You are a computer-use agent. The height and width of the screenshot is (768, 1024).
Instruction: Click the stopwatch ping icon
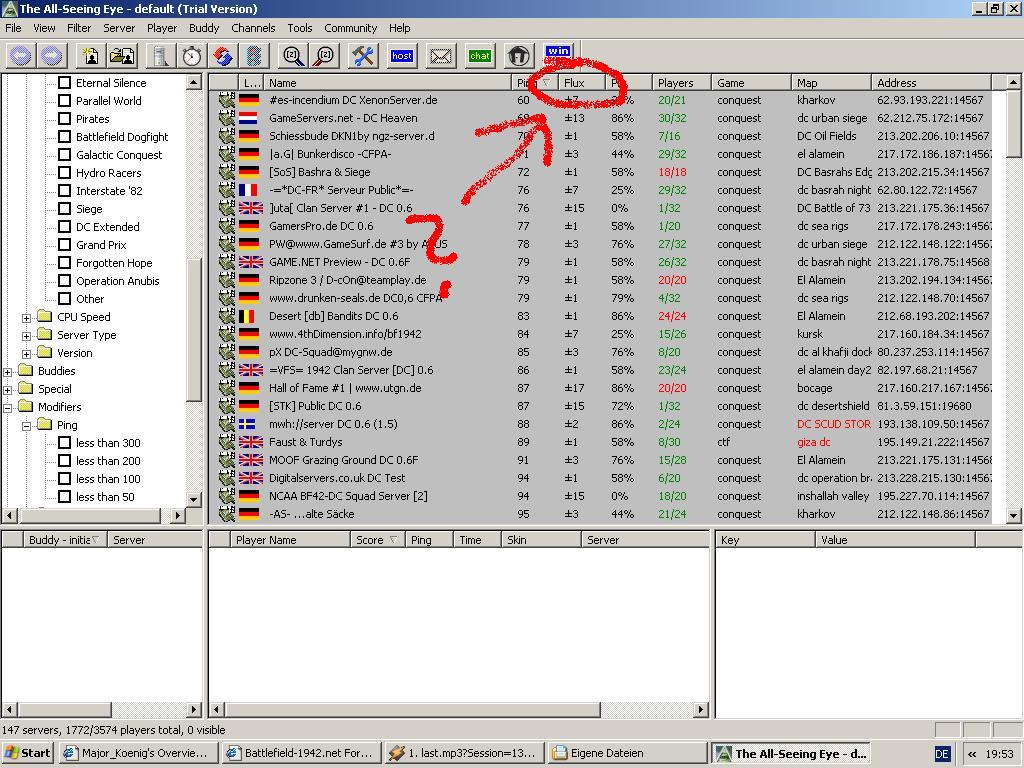click(191, 56)
